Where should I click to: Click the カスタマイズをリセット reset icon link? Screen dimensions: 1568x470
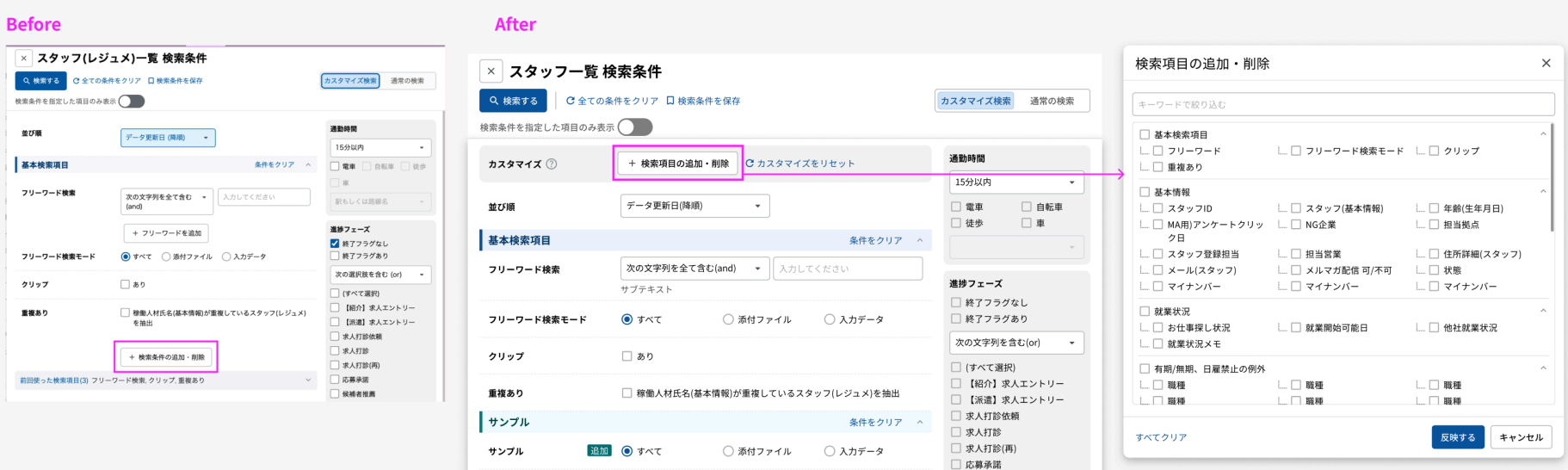click(799, 164)
